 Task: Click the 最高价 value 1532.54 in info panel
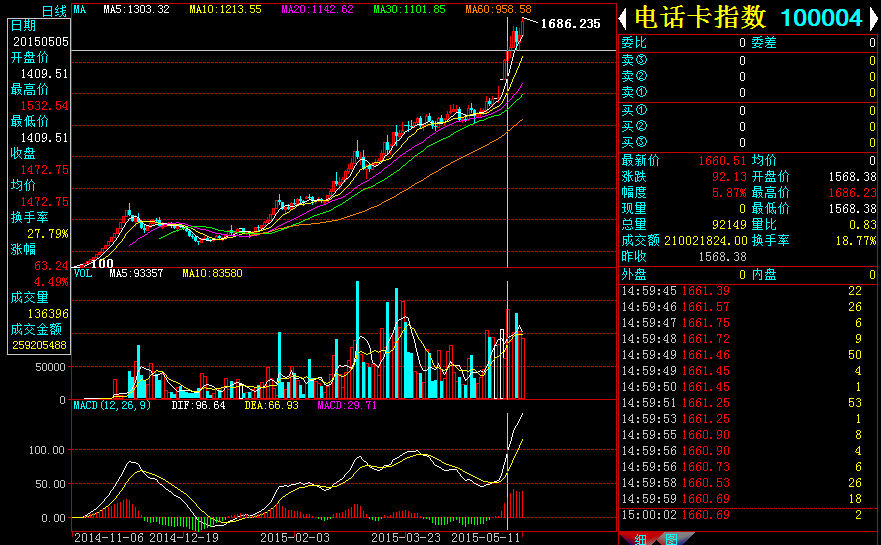tap(44, 106)
